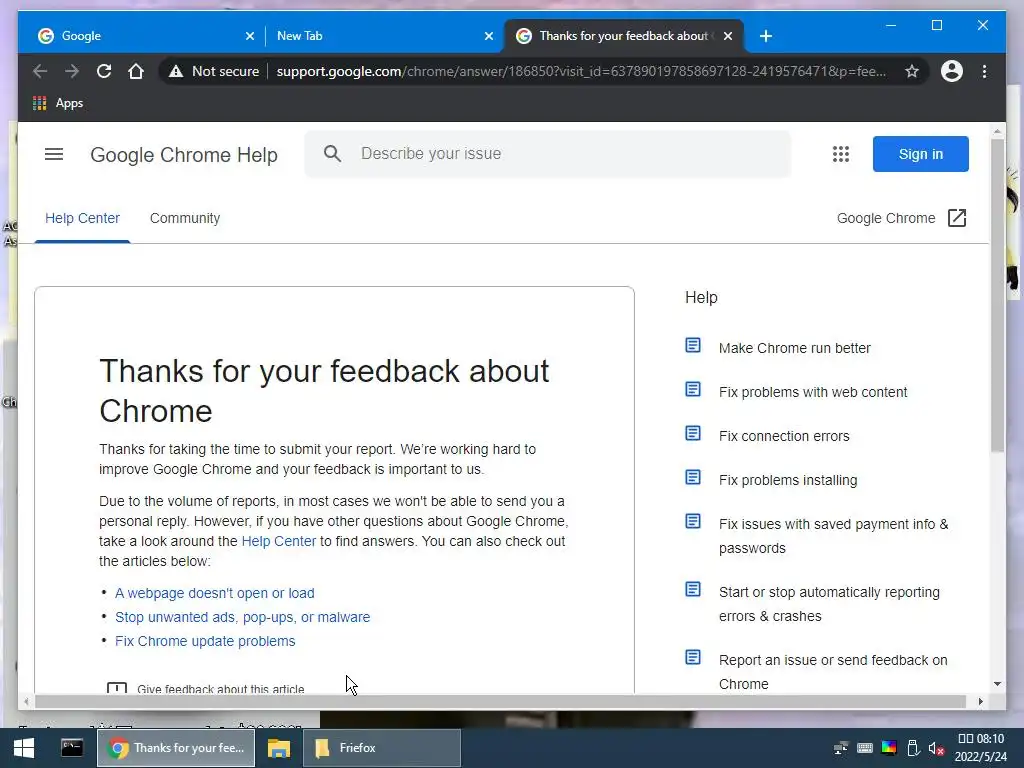Switch to the Google tab
Screen dimensions: 1024x768
tap(140, 36)
